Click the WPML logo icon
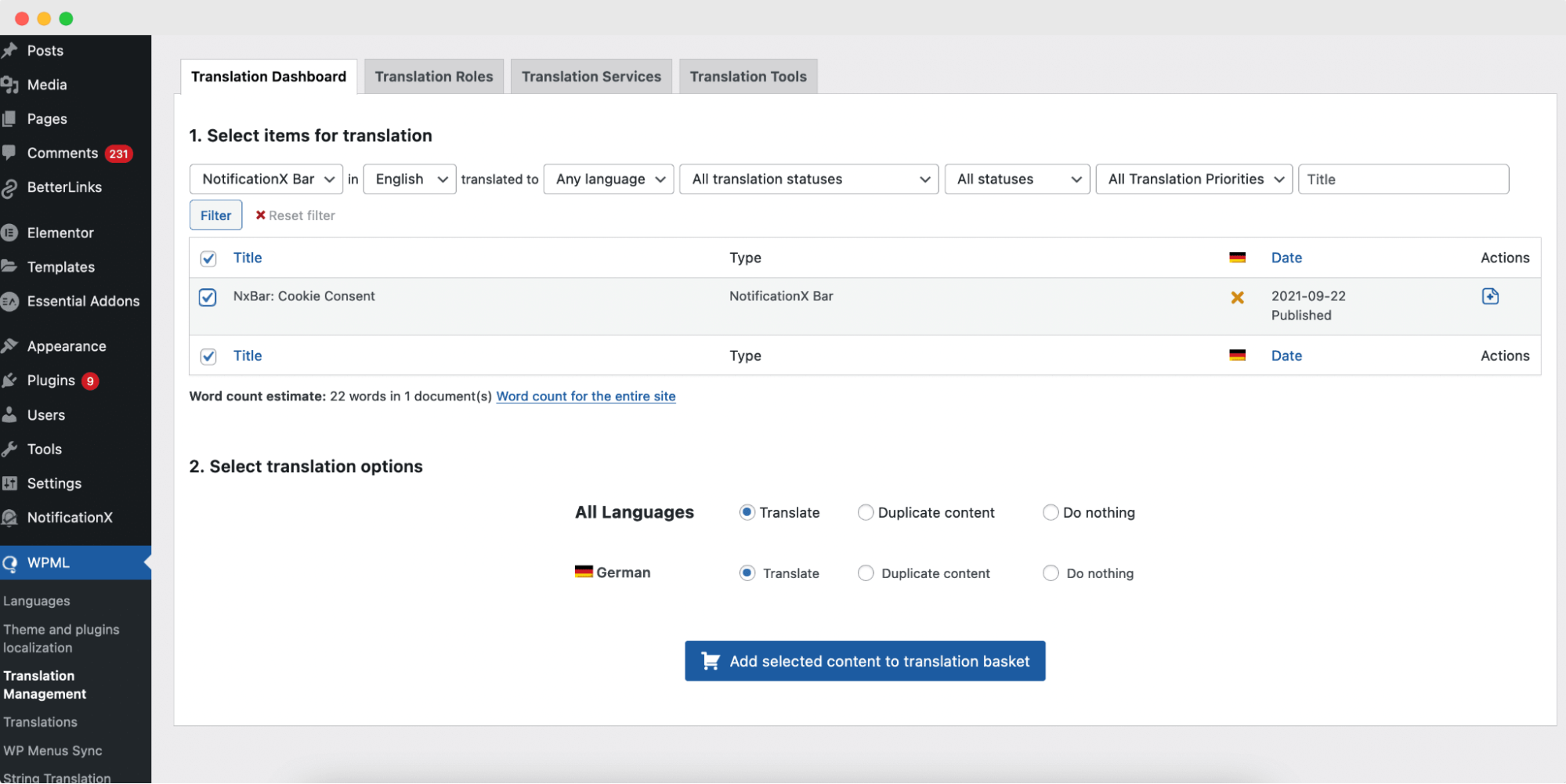 (x=9, y=563)
